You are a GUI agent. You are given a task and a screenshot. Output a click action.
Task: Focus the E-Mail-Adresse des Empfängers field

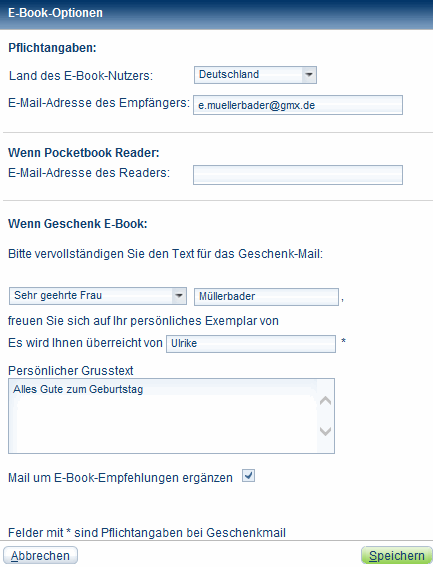pyautogui.click(x=298, y=105)
